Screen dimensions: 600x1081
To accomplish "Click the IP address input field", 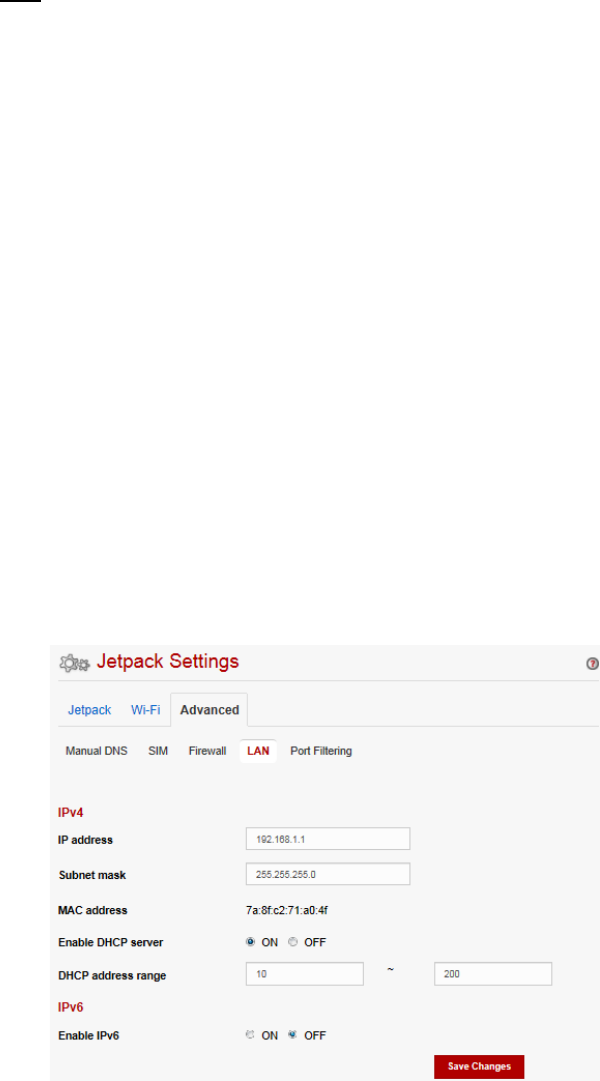I will 328,839.
